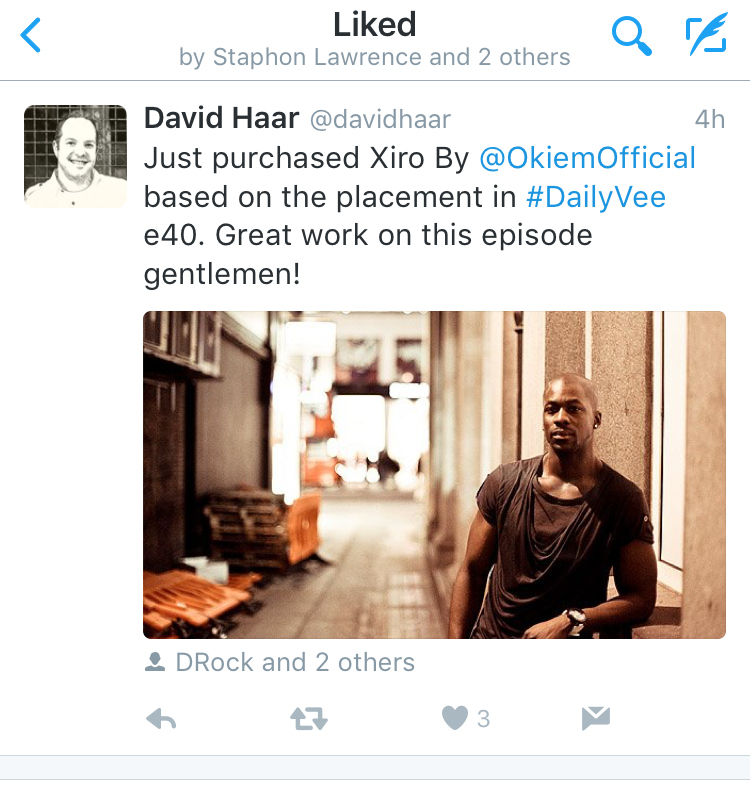This screenshot has height=798, width=750.
Task: Share the tweet via the direct message envelope
Action: click(x=596, y=718)
